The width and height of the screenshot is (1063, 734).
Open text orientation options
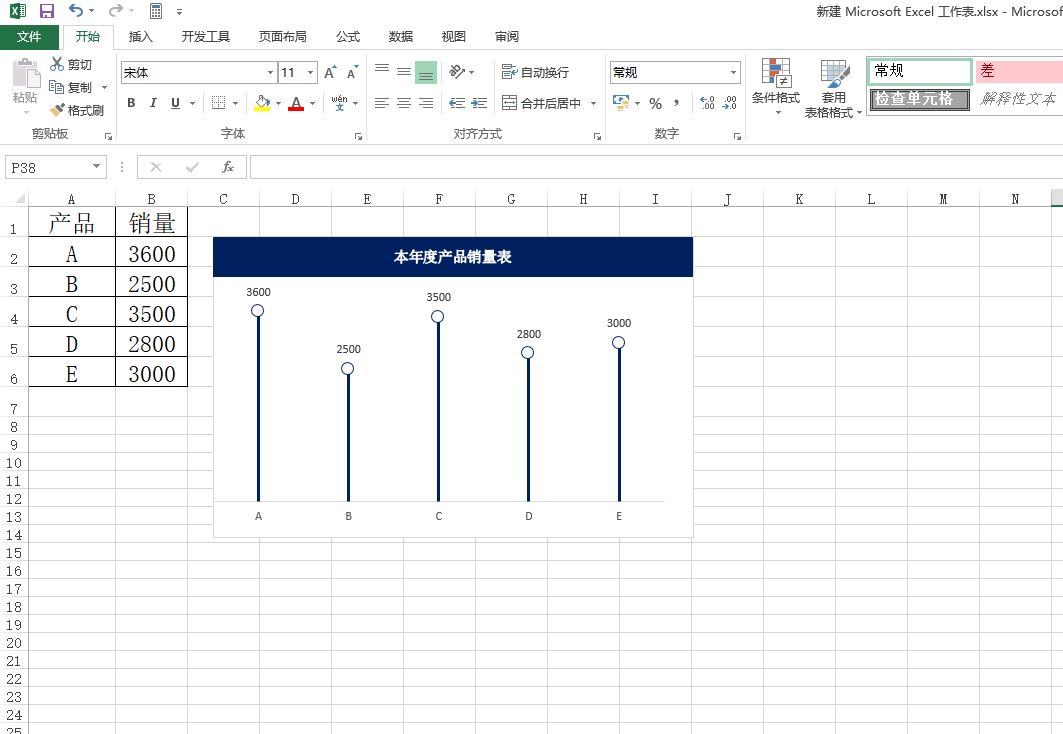point(457,72)
